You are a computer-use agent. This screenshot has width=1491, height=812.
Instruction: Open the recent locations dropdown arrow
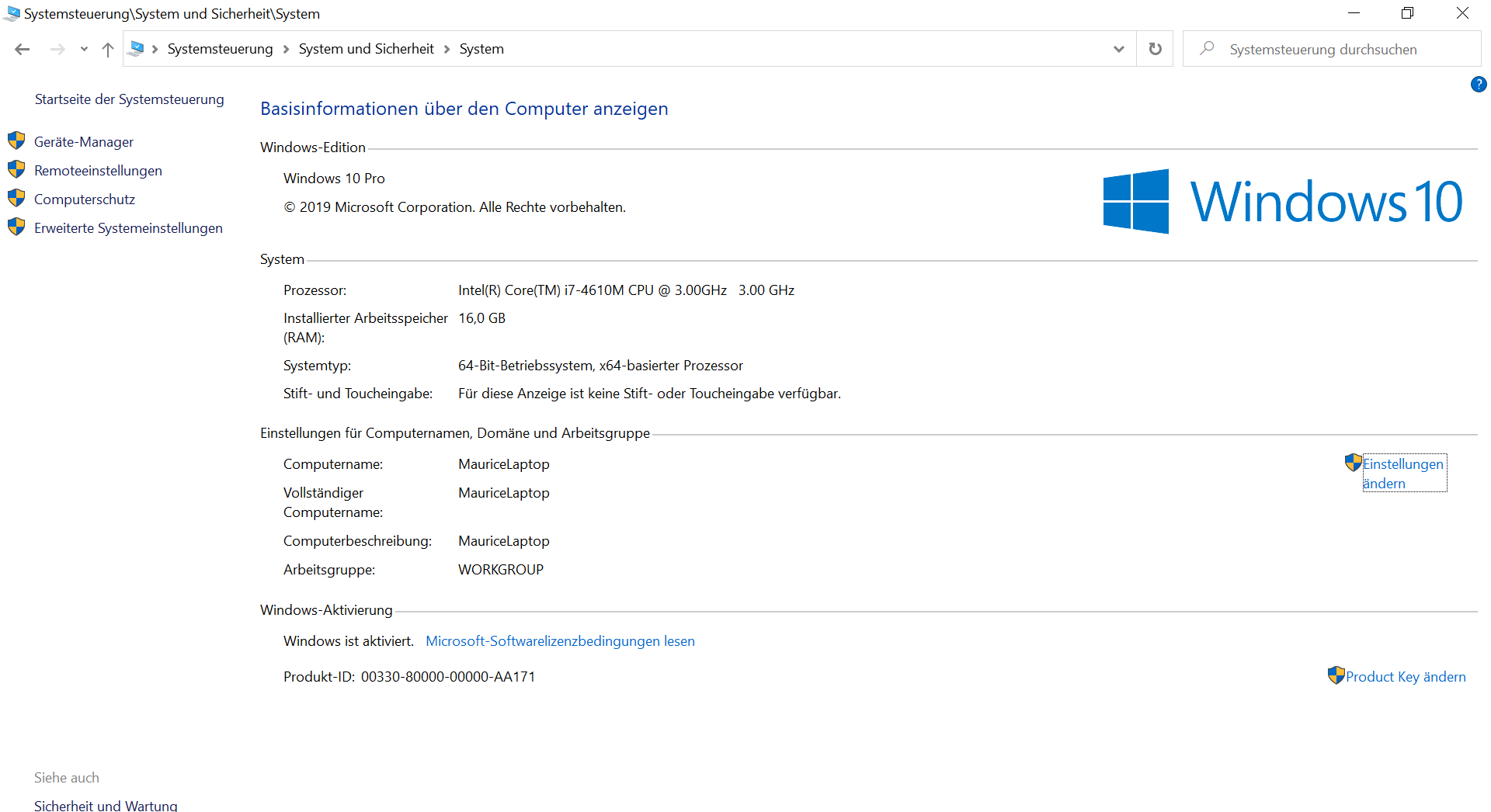click(x=84, y=49)
